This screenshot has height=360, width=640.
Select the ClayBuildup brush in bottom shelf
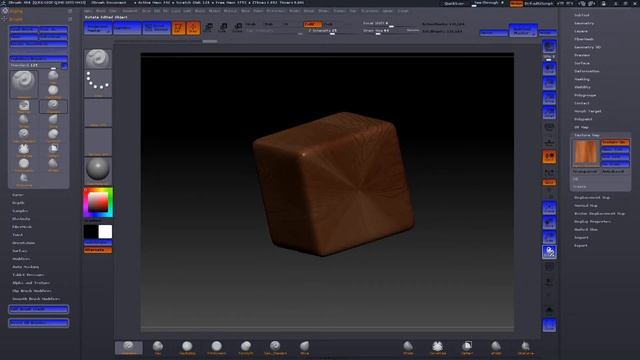[x=187, y=348]
